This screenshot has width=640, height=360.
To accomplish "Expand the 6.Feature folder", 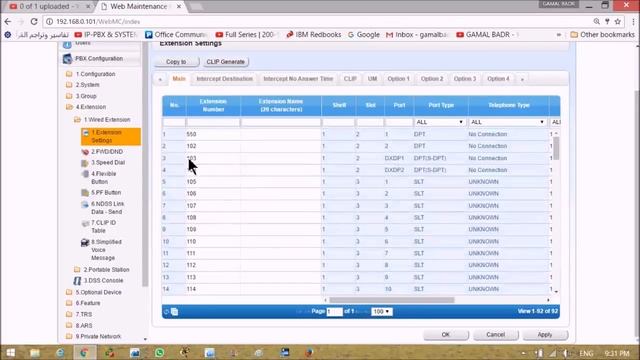I will [x=69, y=303].
